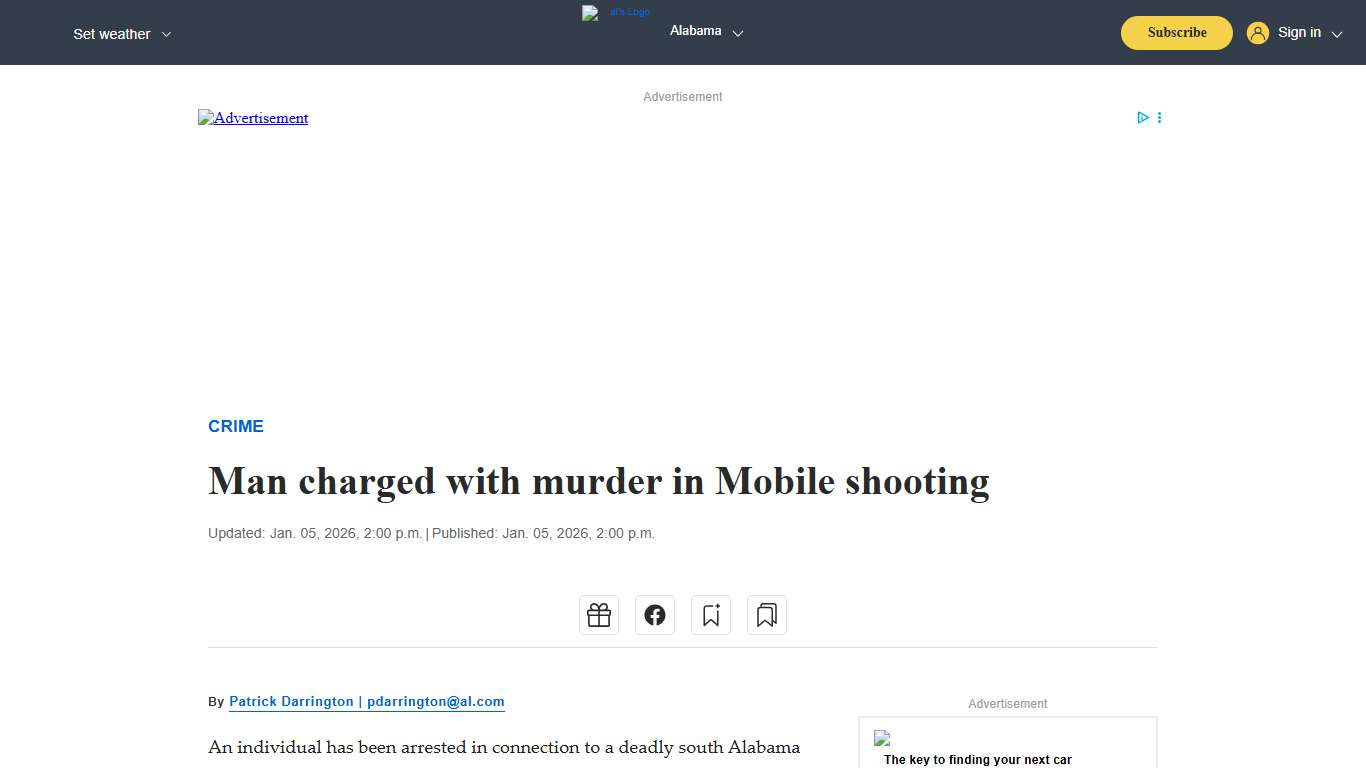Click the car-finder advertisement thumbnail
The height and width of the screenshot is (768, 1366).
pyautogui.click(x=882, y=739)
